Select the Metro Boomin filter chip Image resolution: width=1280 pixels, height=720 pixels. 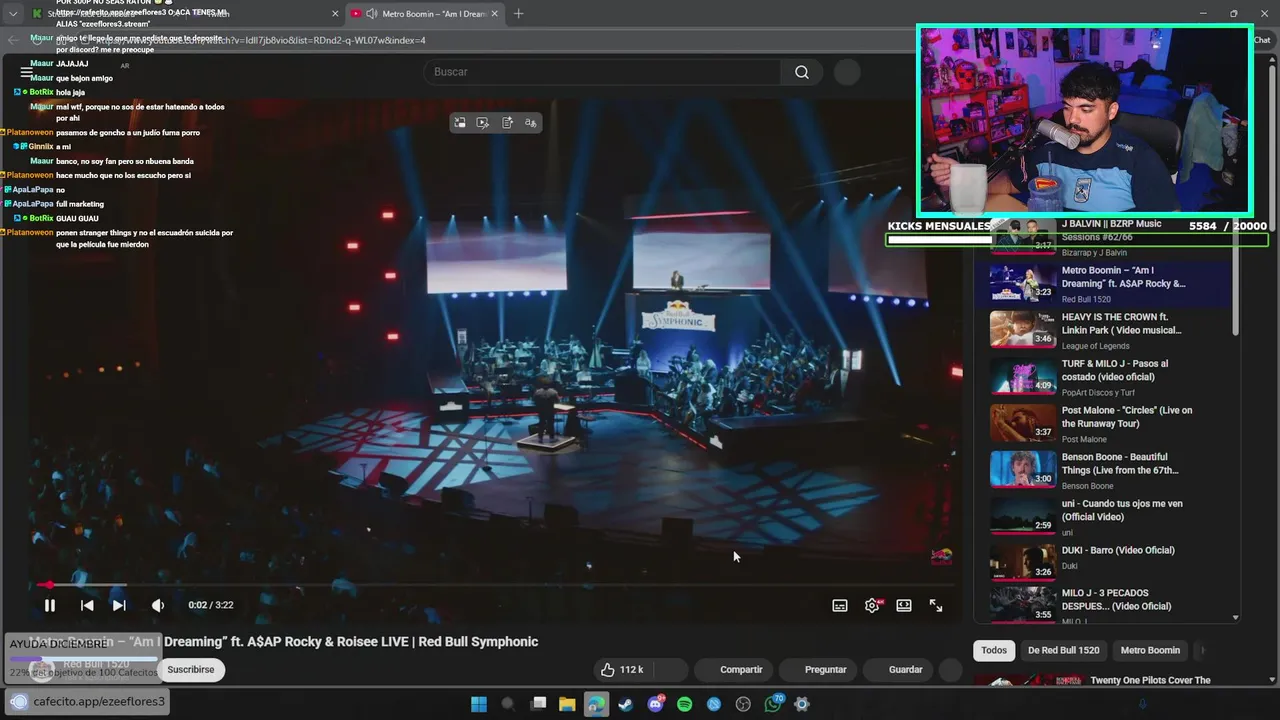tap(1150, 650)
